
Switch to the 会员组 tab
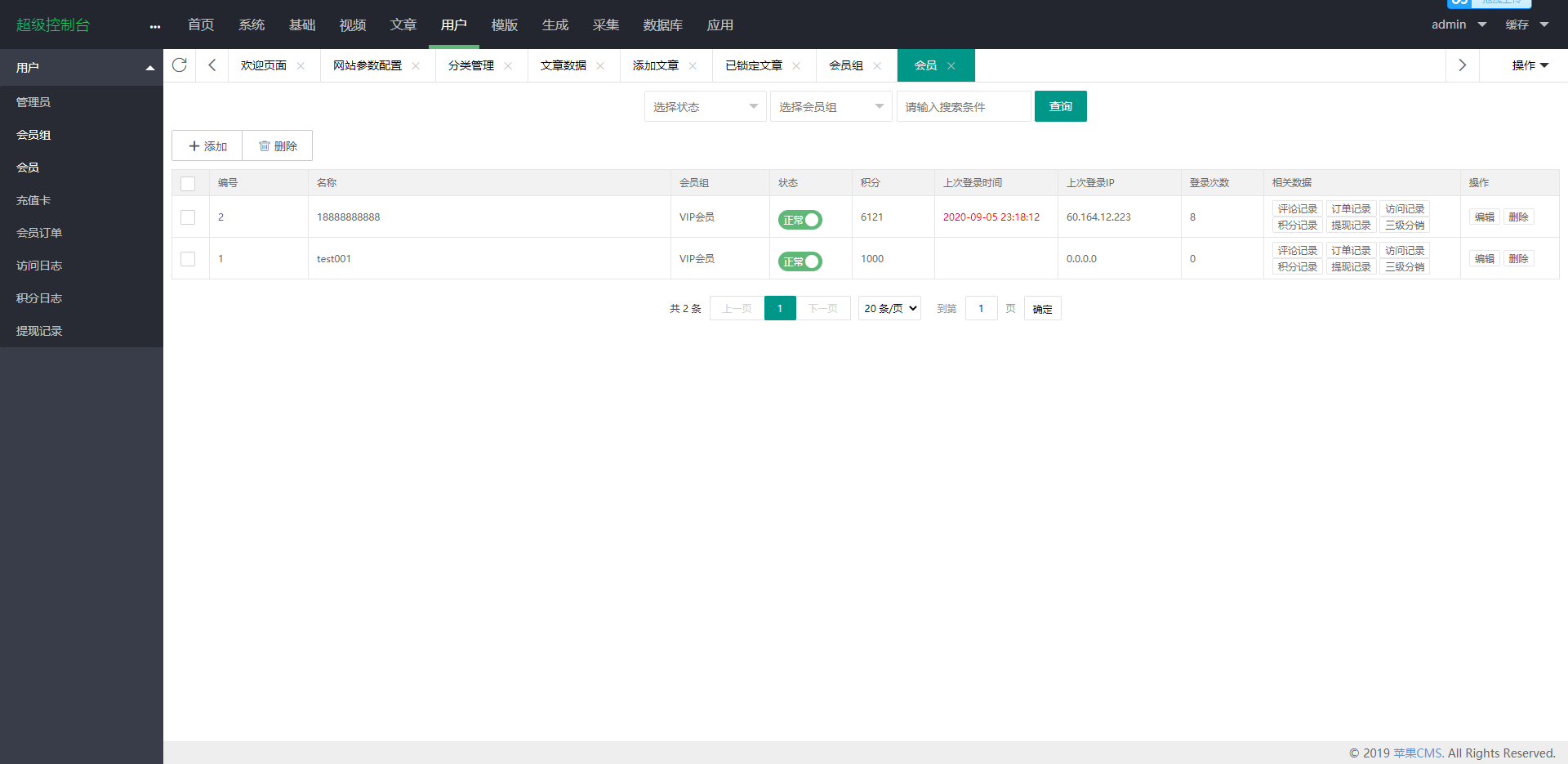846,65
